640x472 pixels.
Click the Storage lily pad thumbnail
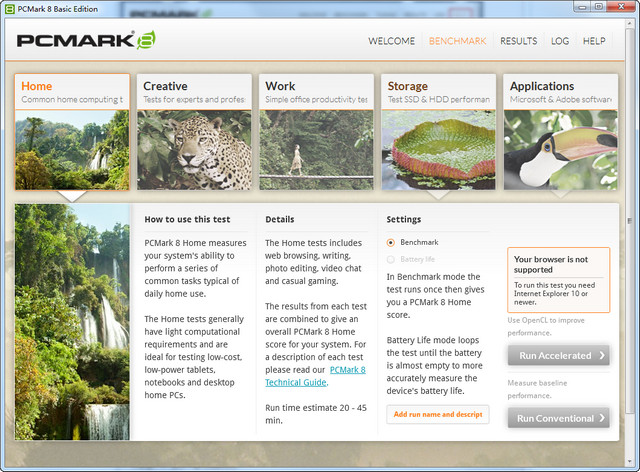(439, 150)
